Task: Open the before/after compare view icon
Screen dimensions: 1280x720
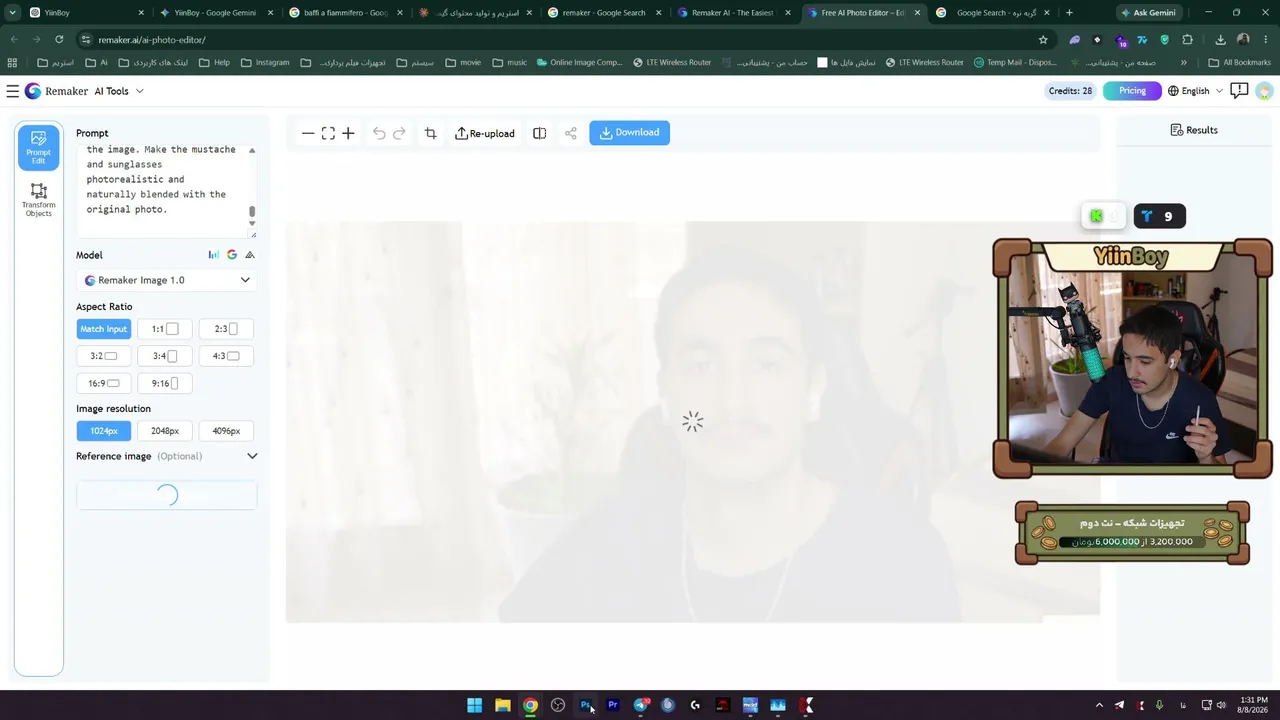Action: coord(539,133)
